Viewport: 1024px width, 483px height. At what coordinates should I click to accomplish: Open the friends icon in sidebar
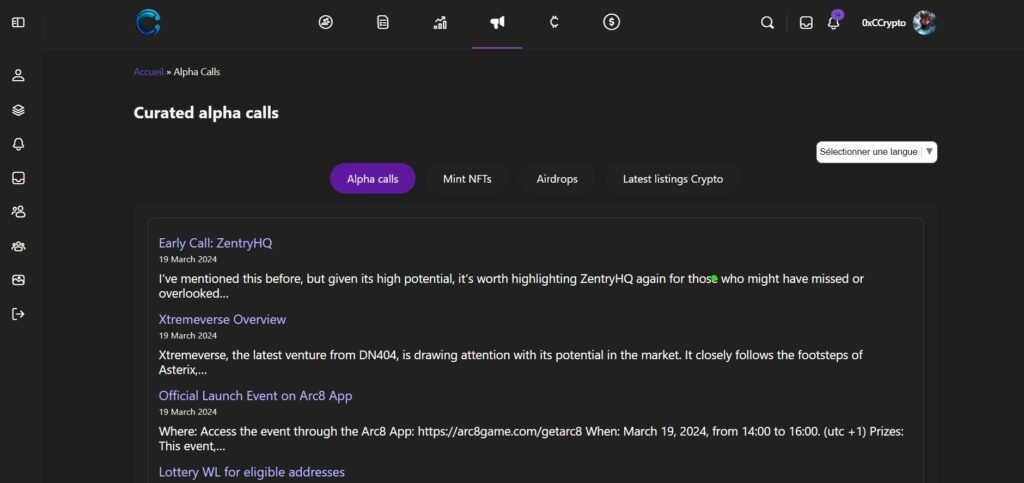coord(18,211)
